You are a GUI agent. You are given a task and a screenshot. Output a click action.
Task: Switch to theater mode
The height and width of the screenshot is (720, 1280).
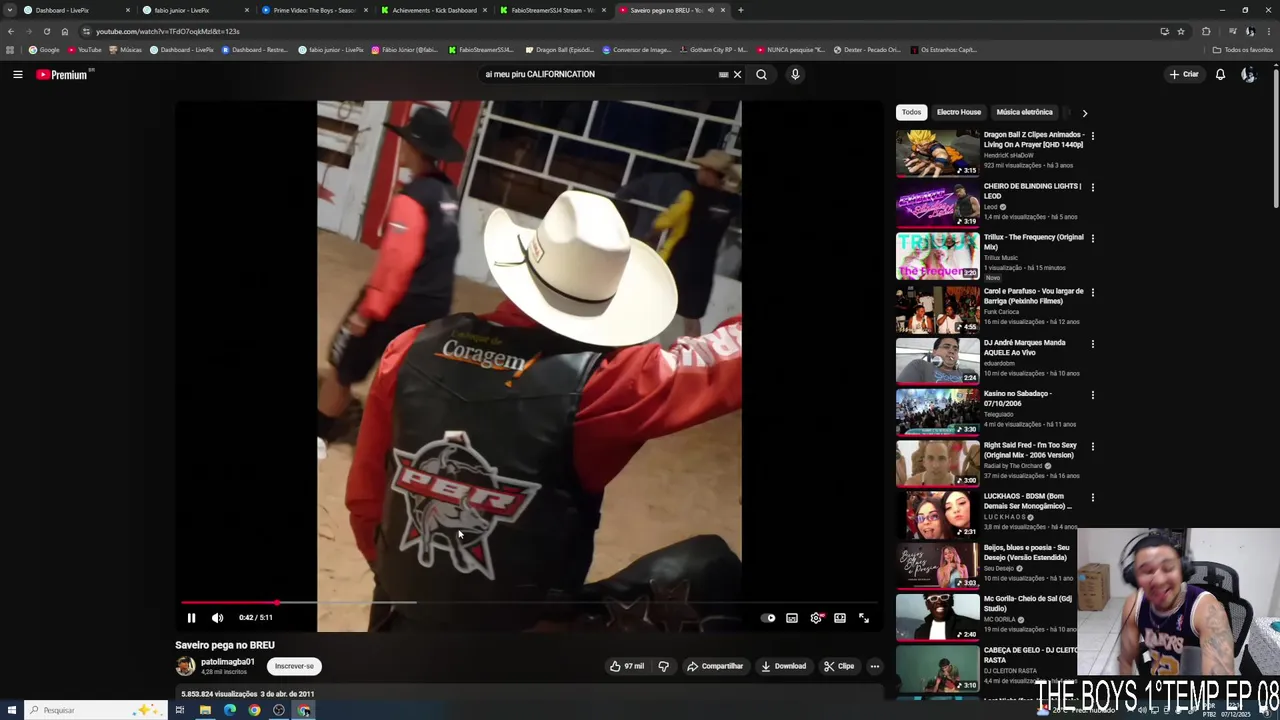click(840, 618)
